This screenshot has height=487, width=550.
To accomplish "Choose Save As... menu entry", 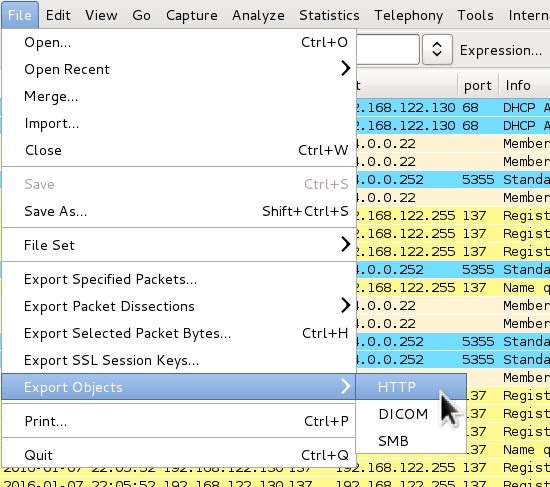I will (179, 211).
